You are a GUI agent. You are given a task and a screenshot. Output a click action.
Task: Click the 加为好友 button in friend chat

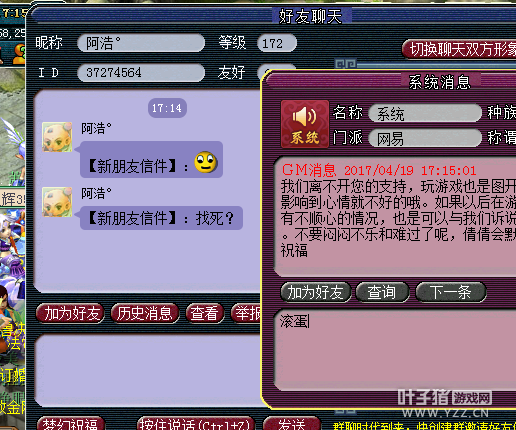(70, 313)
